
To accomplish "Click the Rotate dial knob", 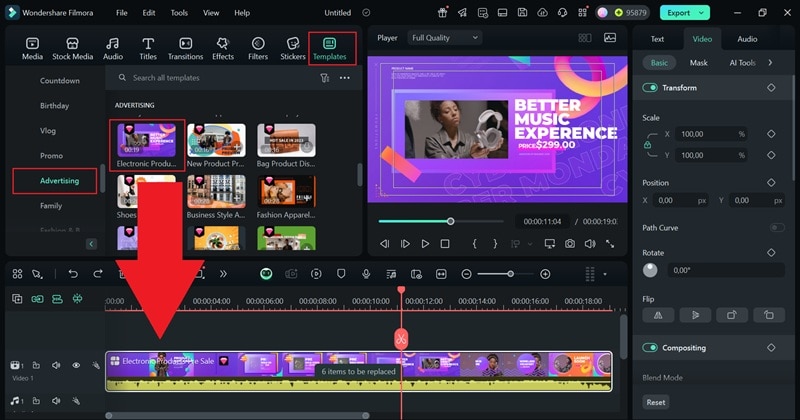I will (650, 270).
